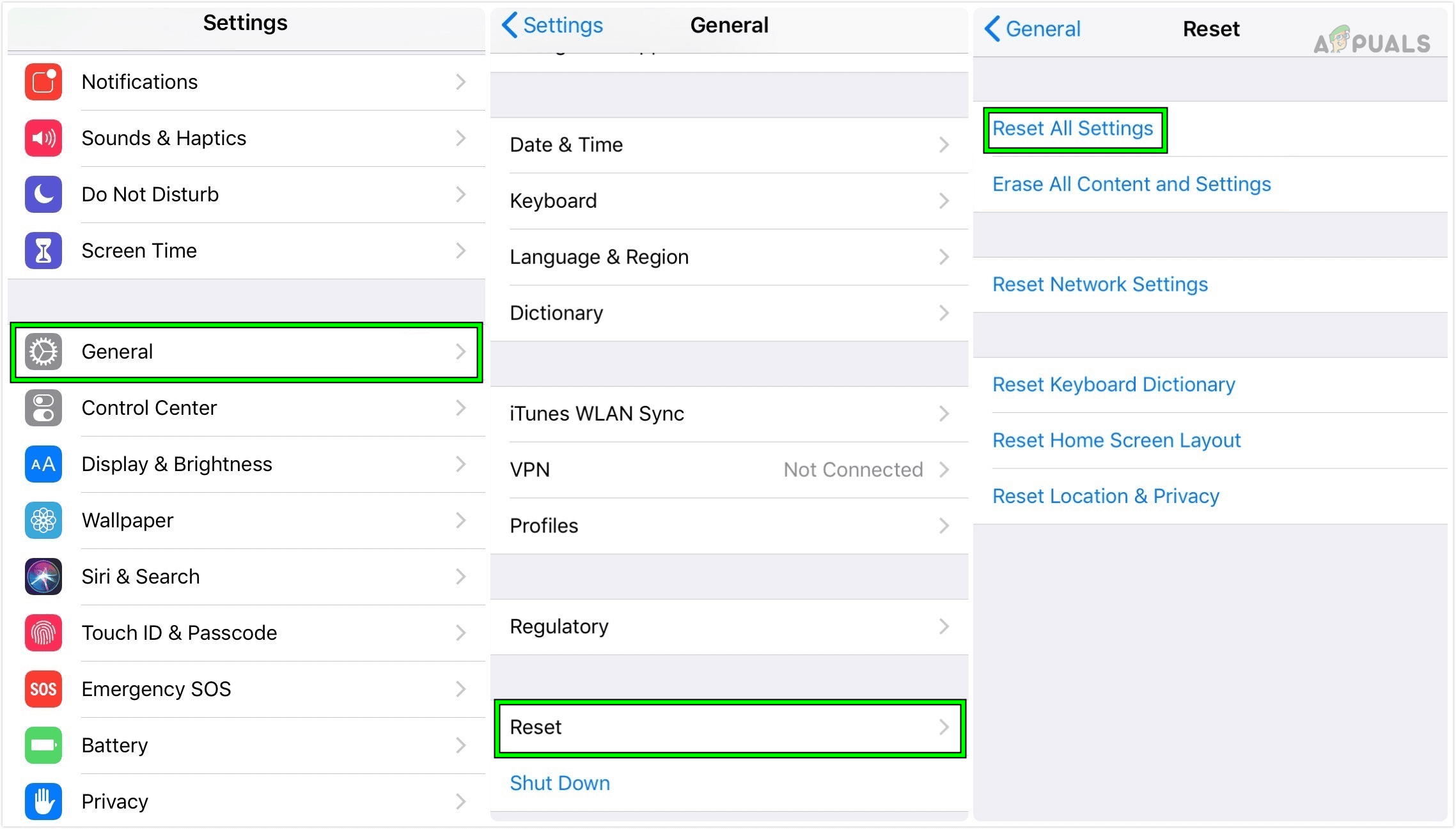Open the Touch ID & Passcode fingerprint icon
Image resolution: width=1456 pixels, height=829 pixels.
click(x=42, y=633)
